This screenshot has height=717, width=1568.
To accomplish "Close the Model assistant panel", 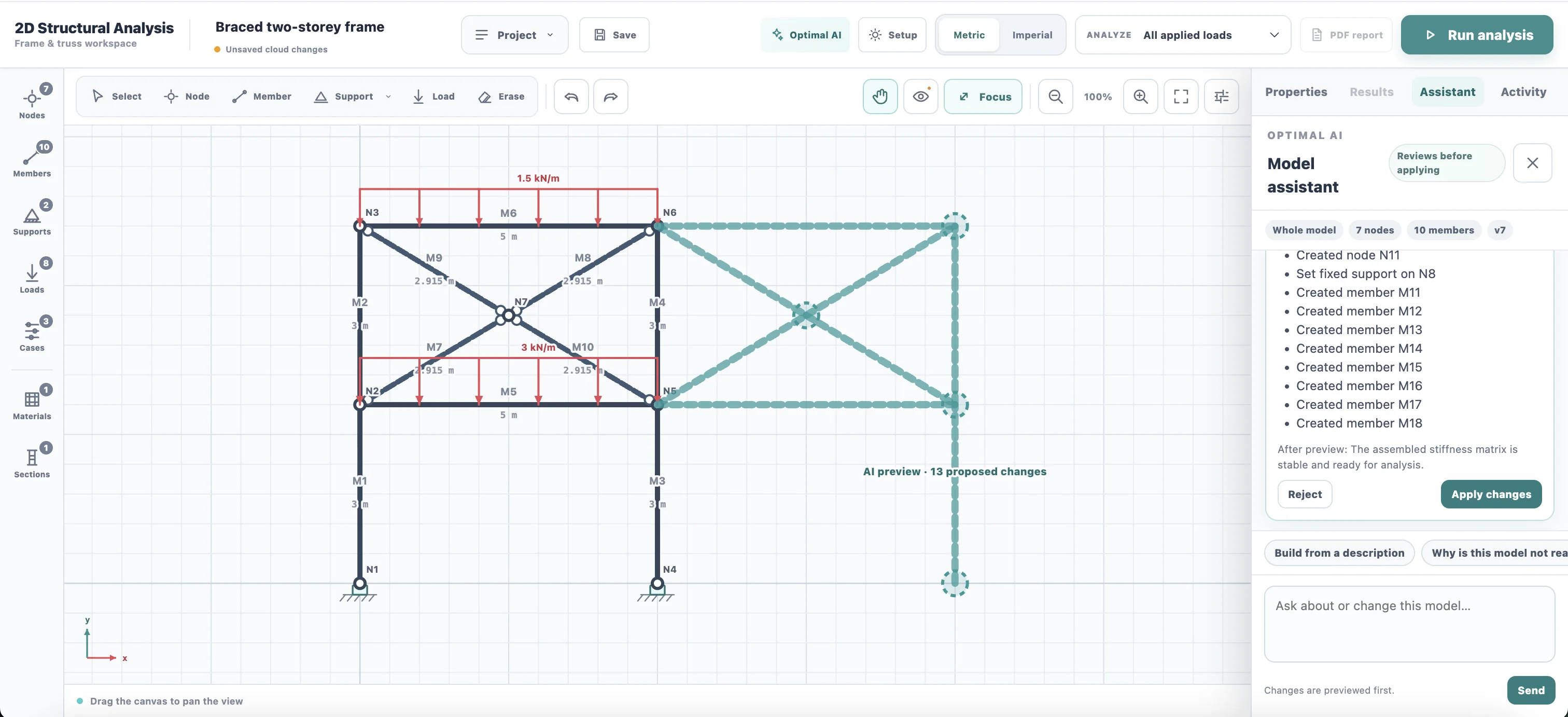I will coord(1532,163).
